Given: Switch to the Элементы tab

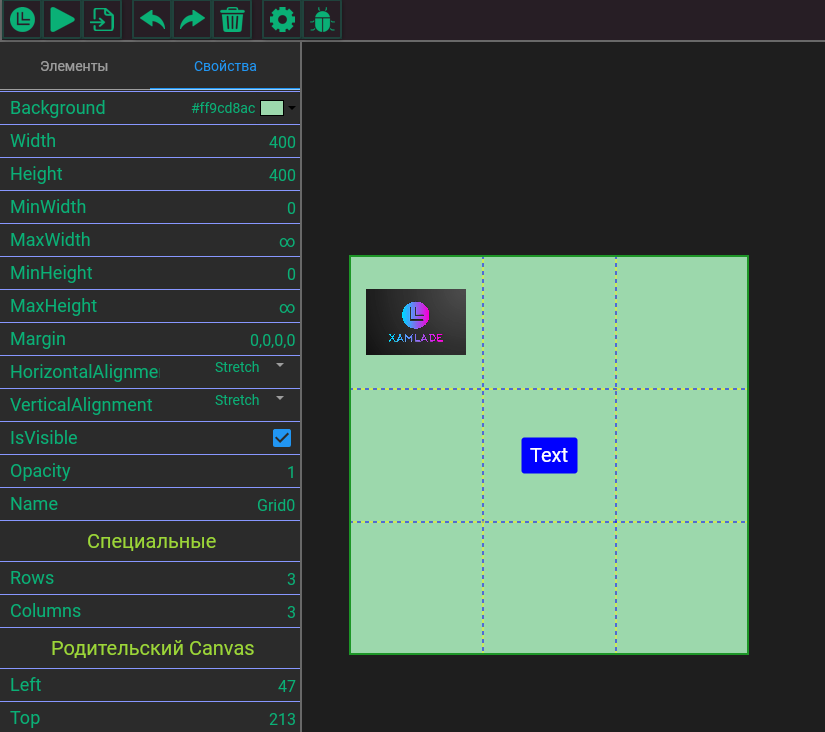Looking at the screenshot, I should [x=74, y=66].
